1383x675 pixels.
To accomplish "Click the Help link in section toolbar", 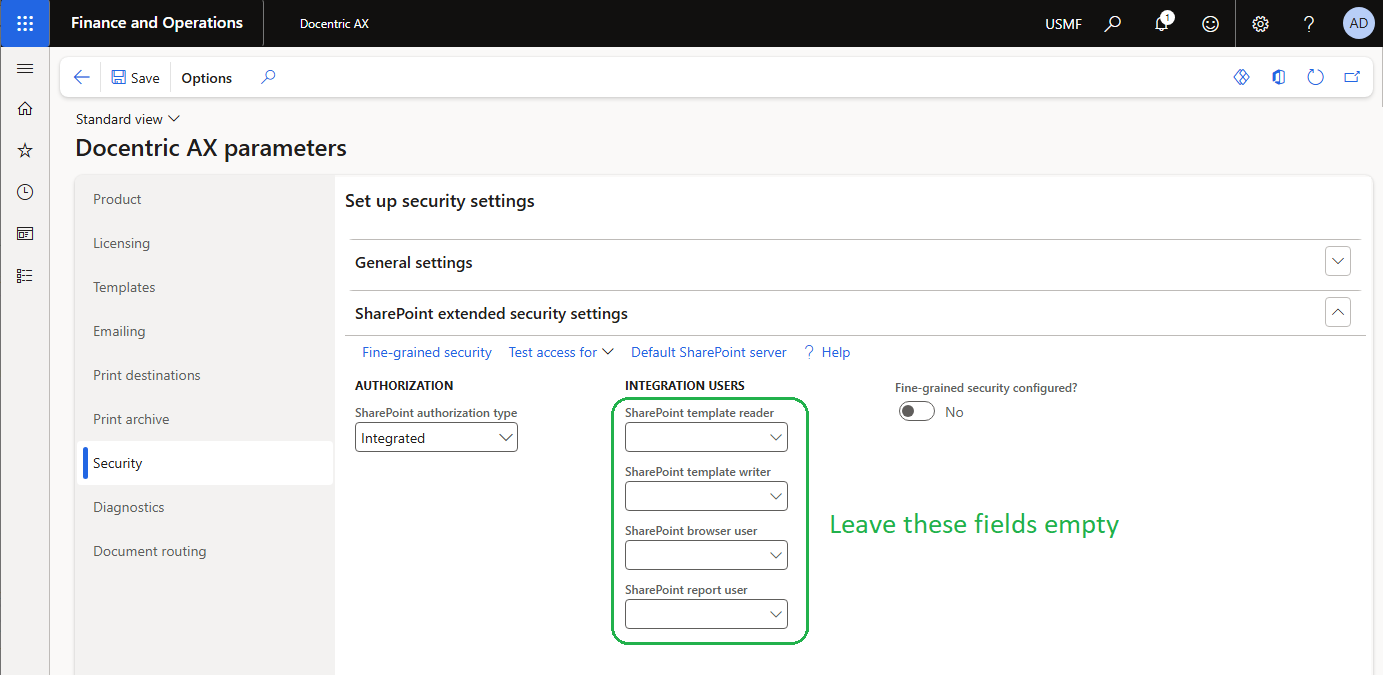I will pyautogui.click(x=827, y=352).
